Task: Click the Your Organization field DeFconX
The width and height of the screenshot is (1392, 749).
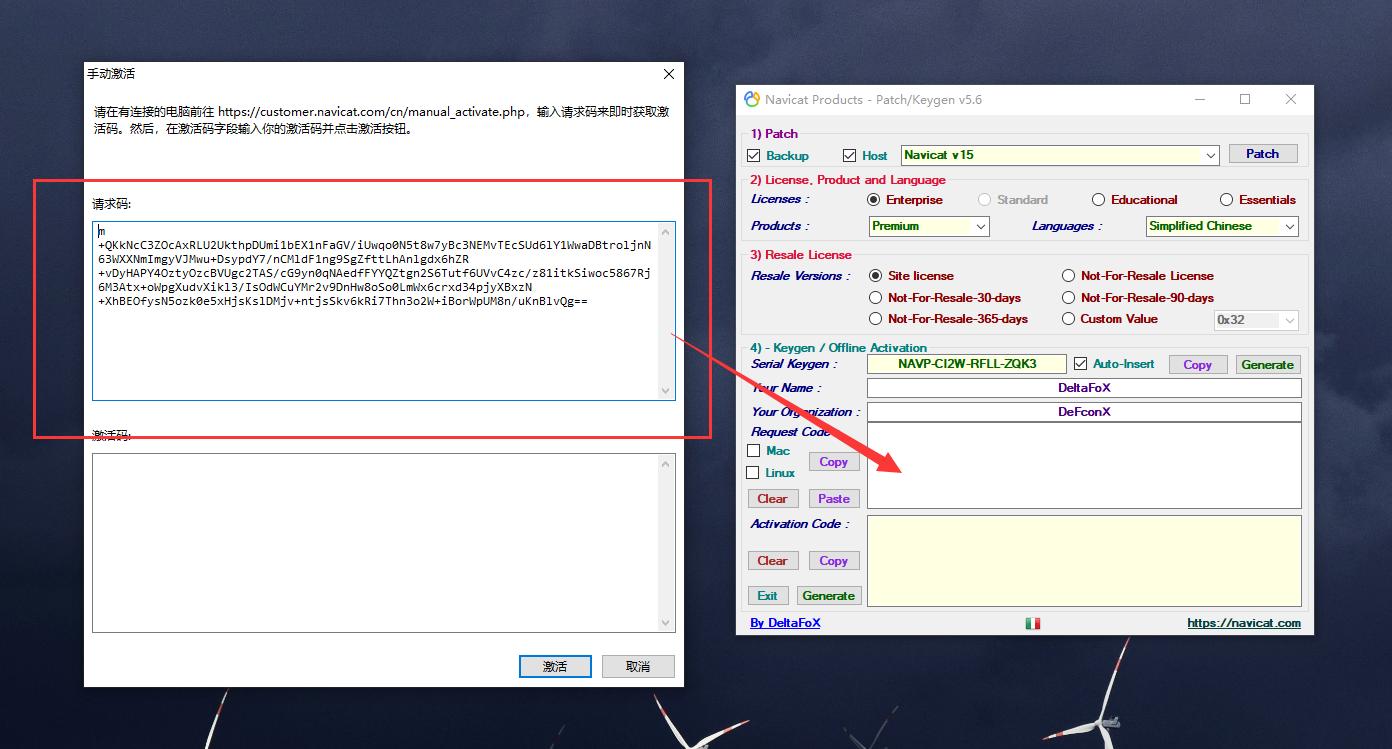Action: click(x=1084, y=412)
